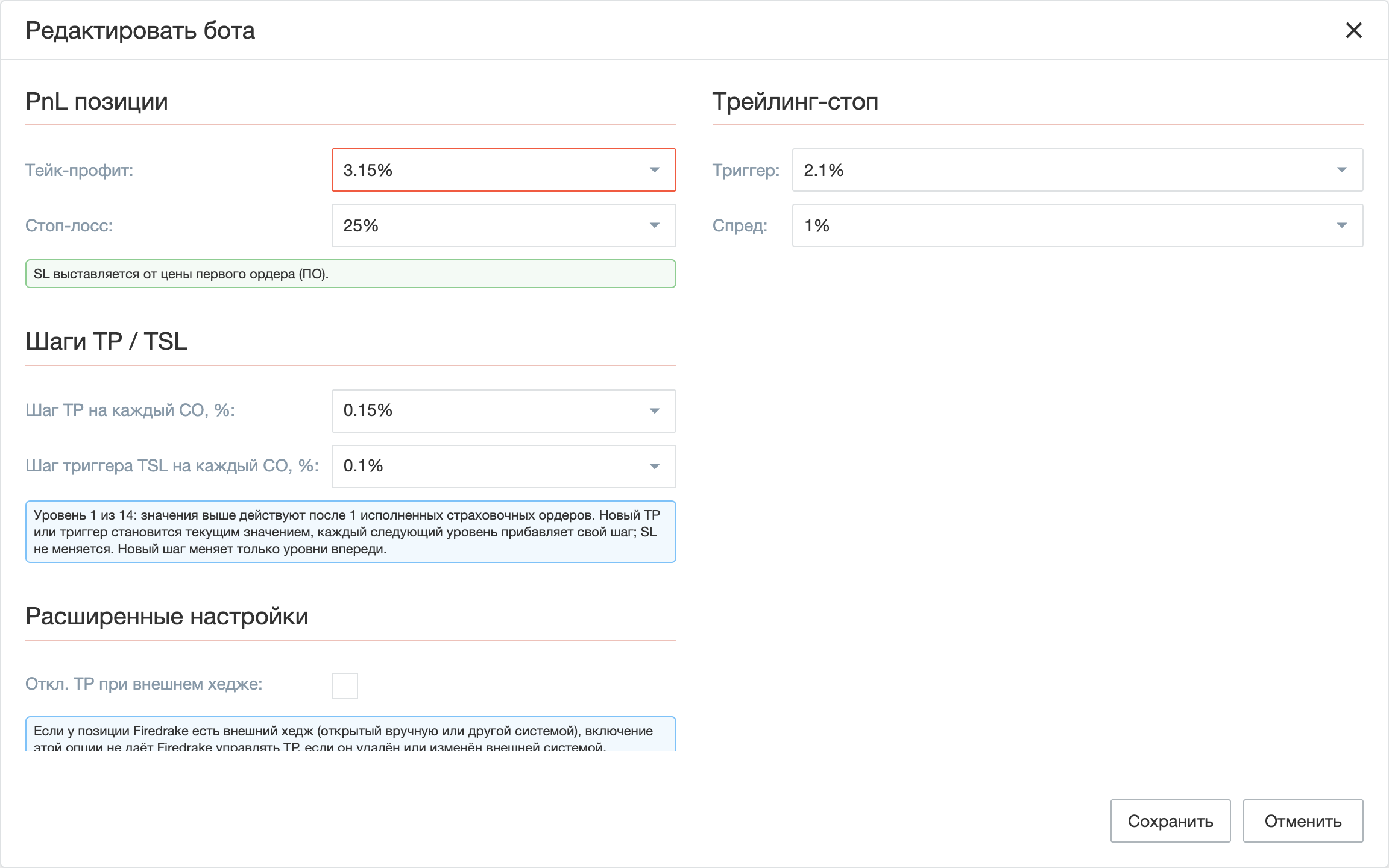Click the Firedrake external hedge info note
The image size is (1389, 868).
[350, 734]
